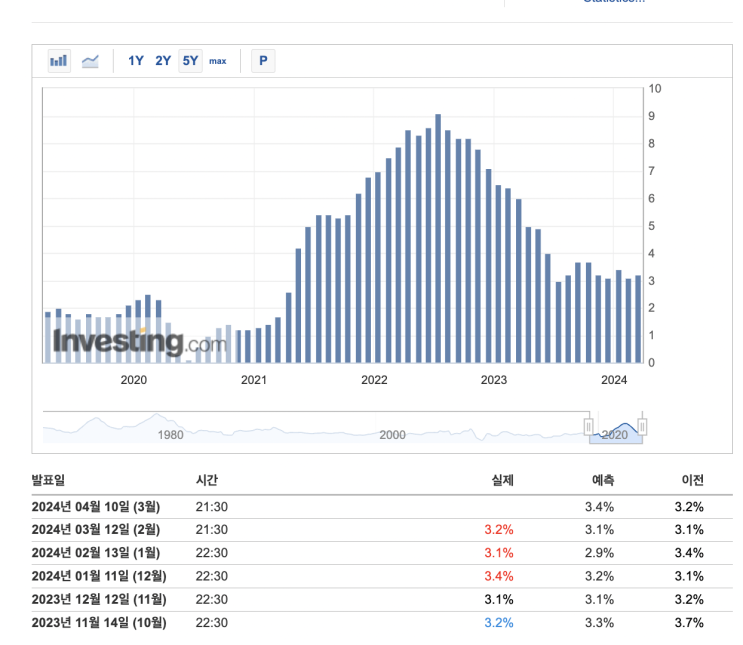Click forecast 3.4% in 04월 10일 row
The image size is (743, 645).
(599, 507)
